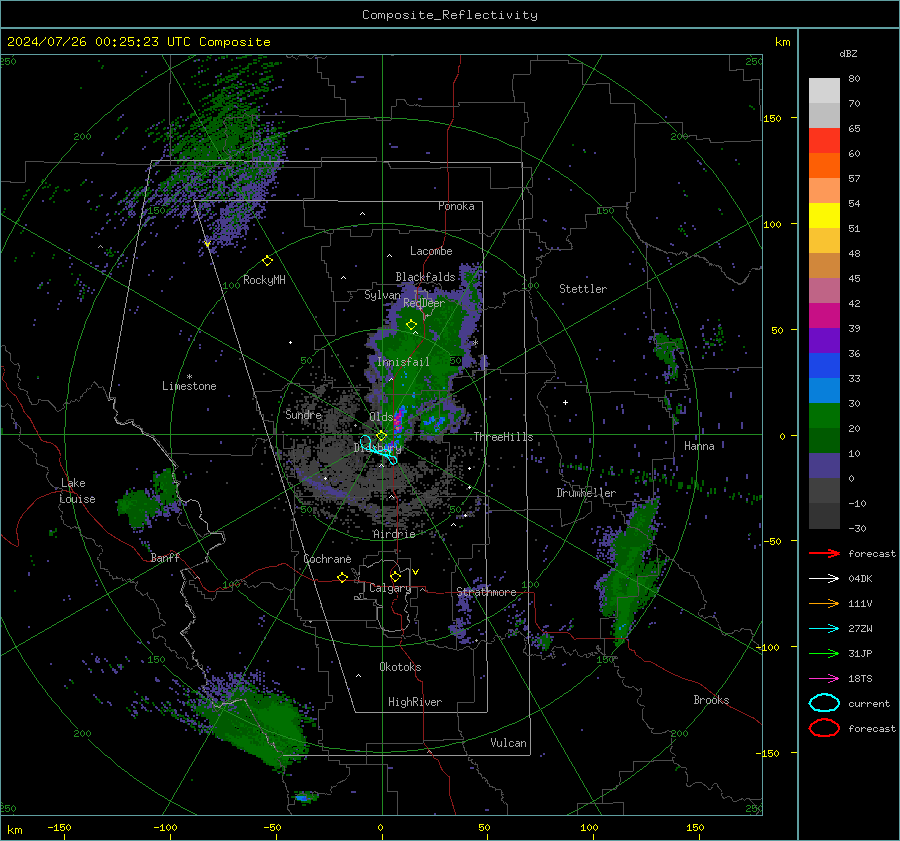
Task: Click the Limestone label
Action: pyautogui.click(x=189, y=386)
